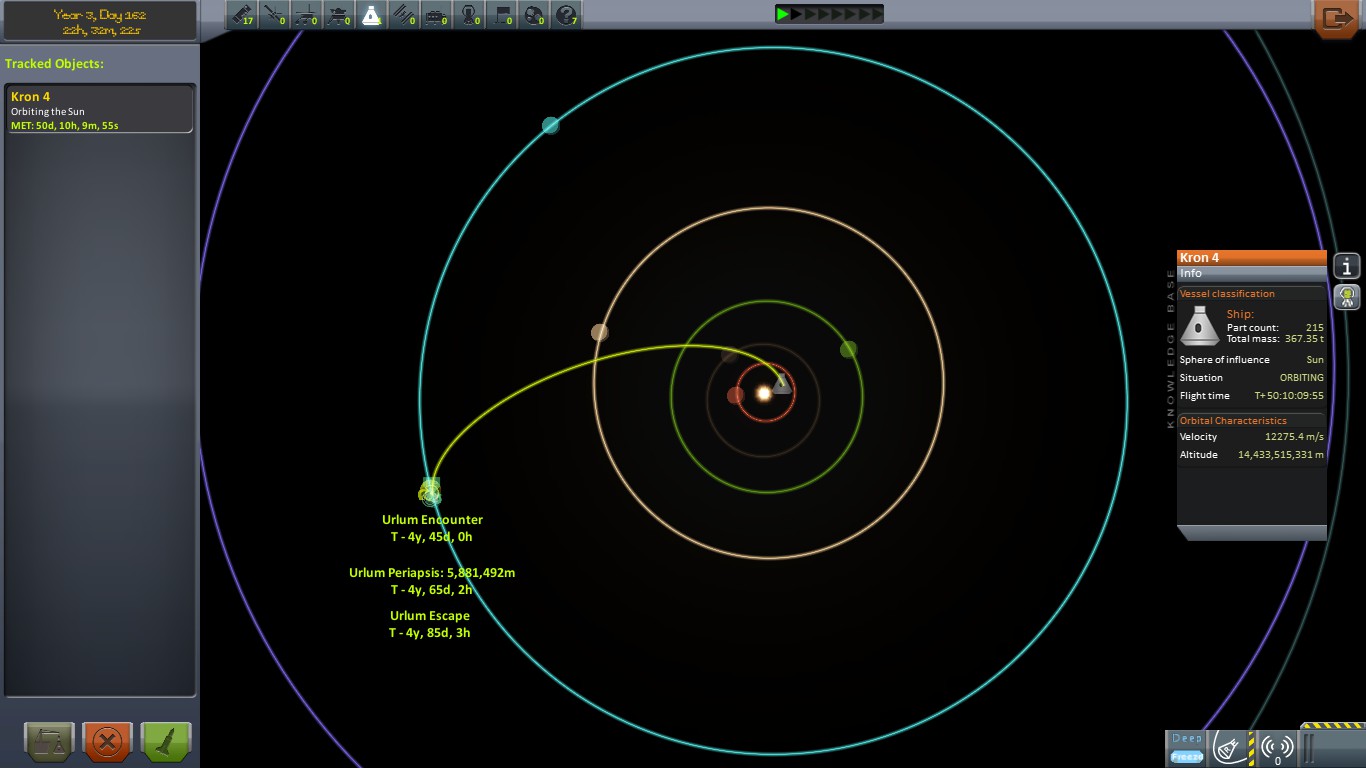Screen dimensions: 1366x768
Task: Click the Sun at the center
Action: 764,393
